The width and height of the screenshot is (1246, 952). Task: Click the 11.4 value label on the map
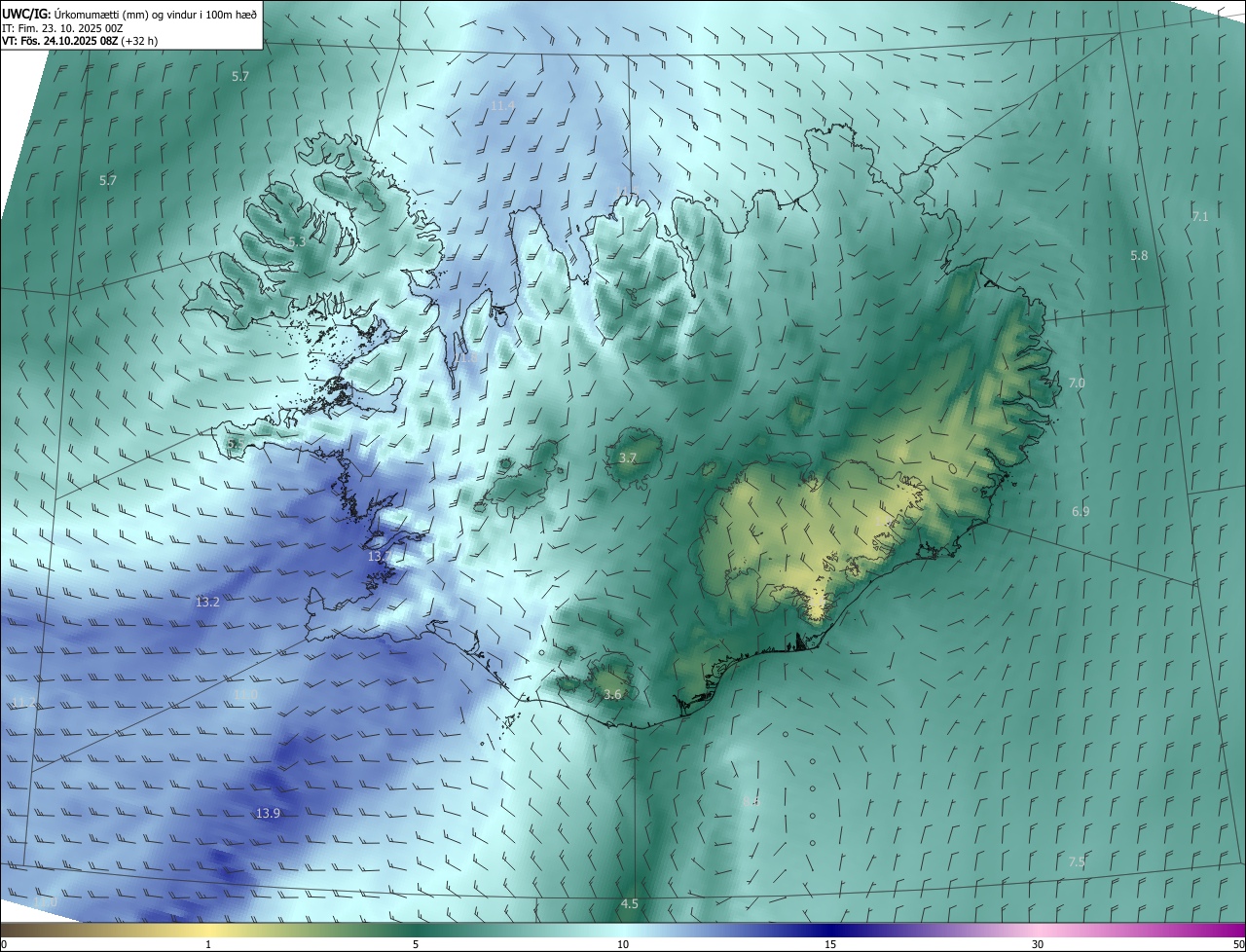coord(502,105)
